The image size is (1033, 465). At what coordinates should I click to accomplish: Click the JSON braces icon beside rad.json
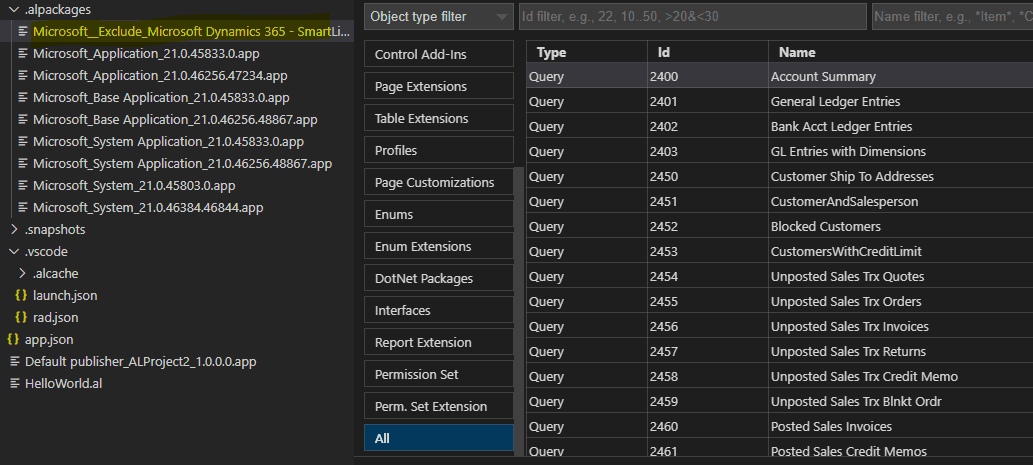tap(21, 317)
